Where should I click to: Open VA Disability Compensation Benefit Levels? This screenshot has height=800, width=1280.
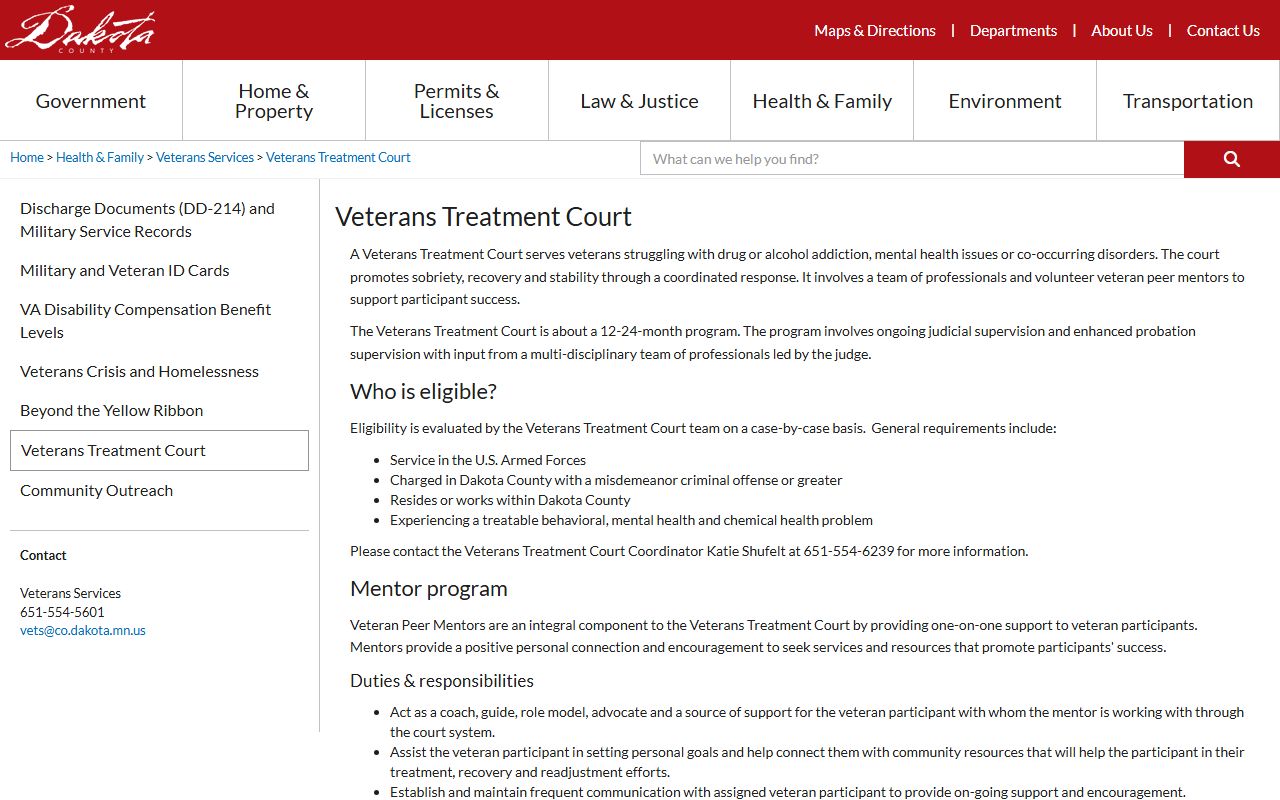pyautogui.click(x=159, y=321)
